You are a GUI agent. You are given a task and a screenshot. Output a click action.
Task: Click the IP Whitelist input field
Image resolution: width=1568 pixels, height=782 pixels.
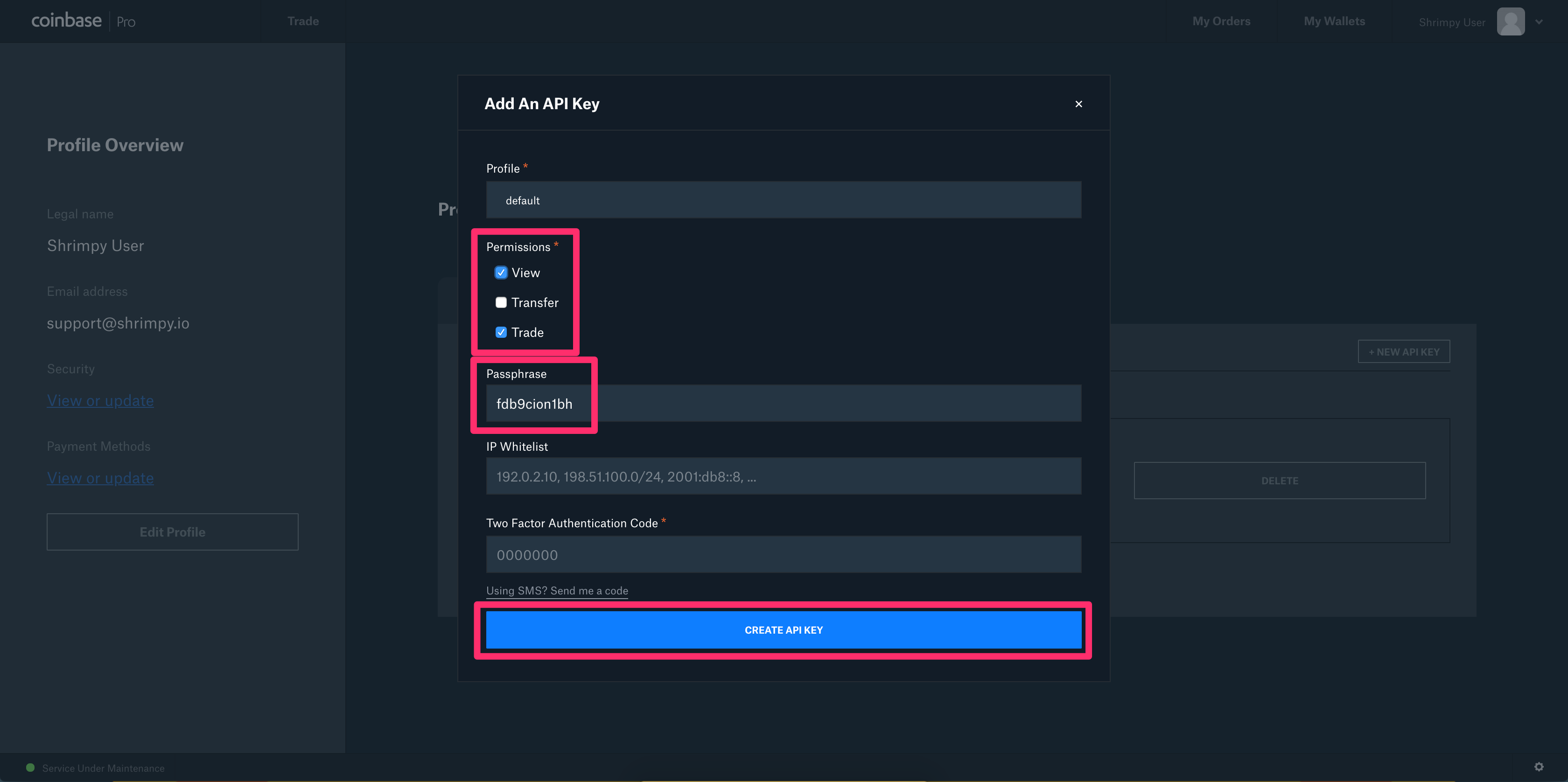point(783,476)
